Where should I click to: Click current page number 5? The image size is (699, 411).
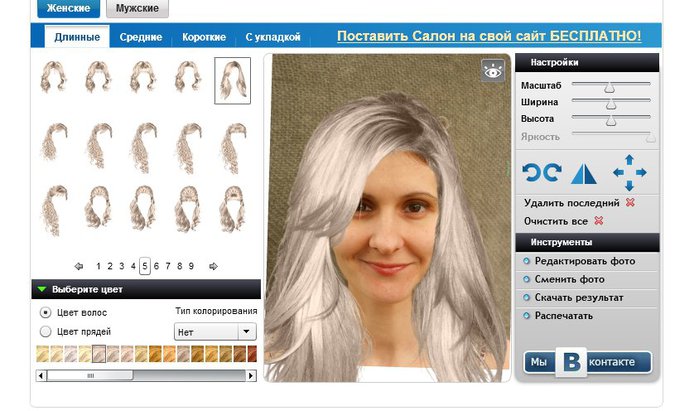[144, 266]
